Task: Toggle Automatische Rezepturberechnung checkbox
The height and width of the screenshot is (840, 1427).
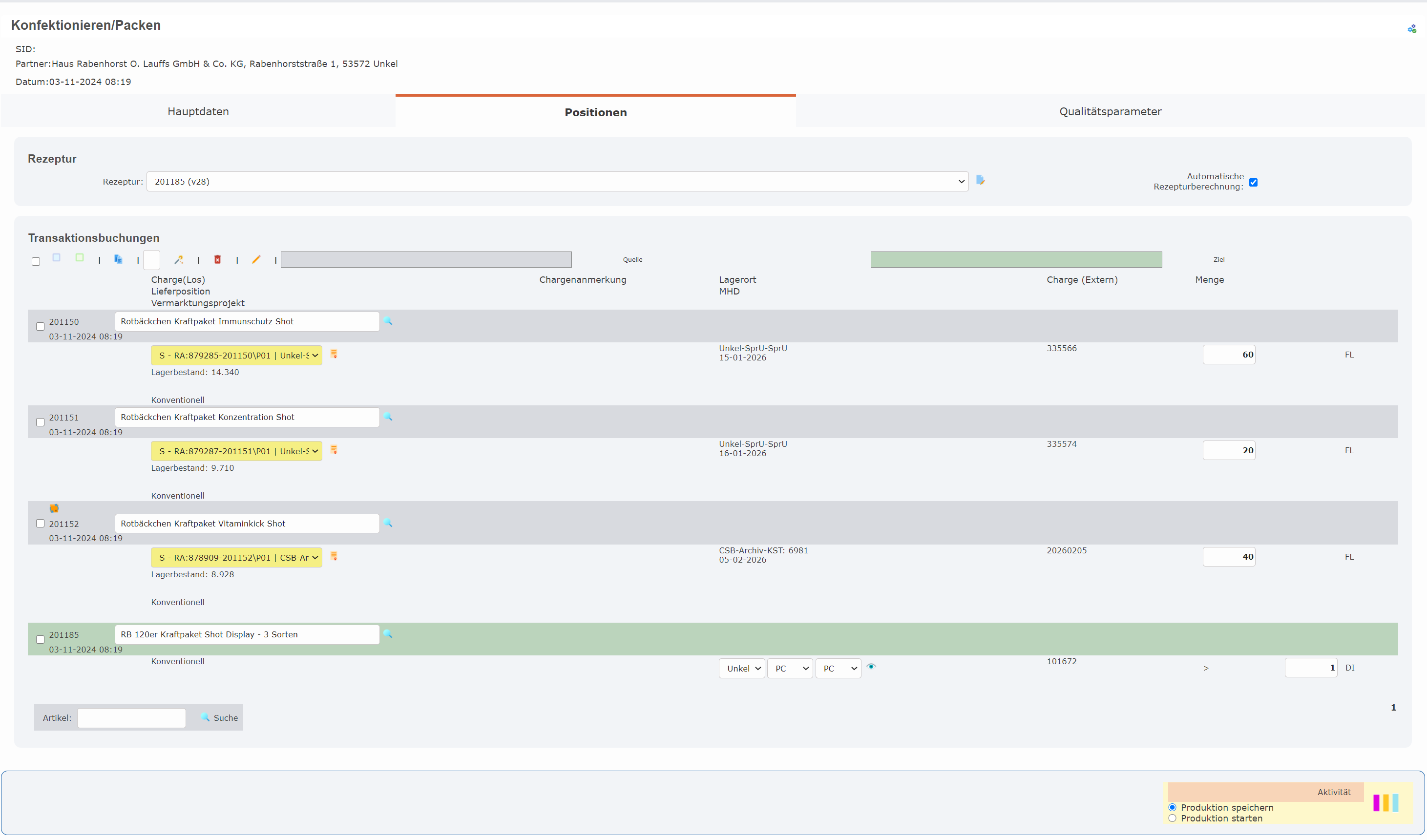Action: click(1253, 182)
